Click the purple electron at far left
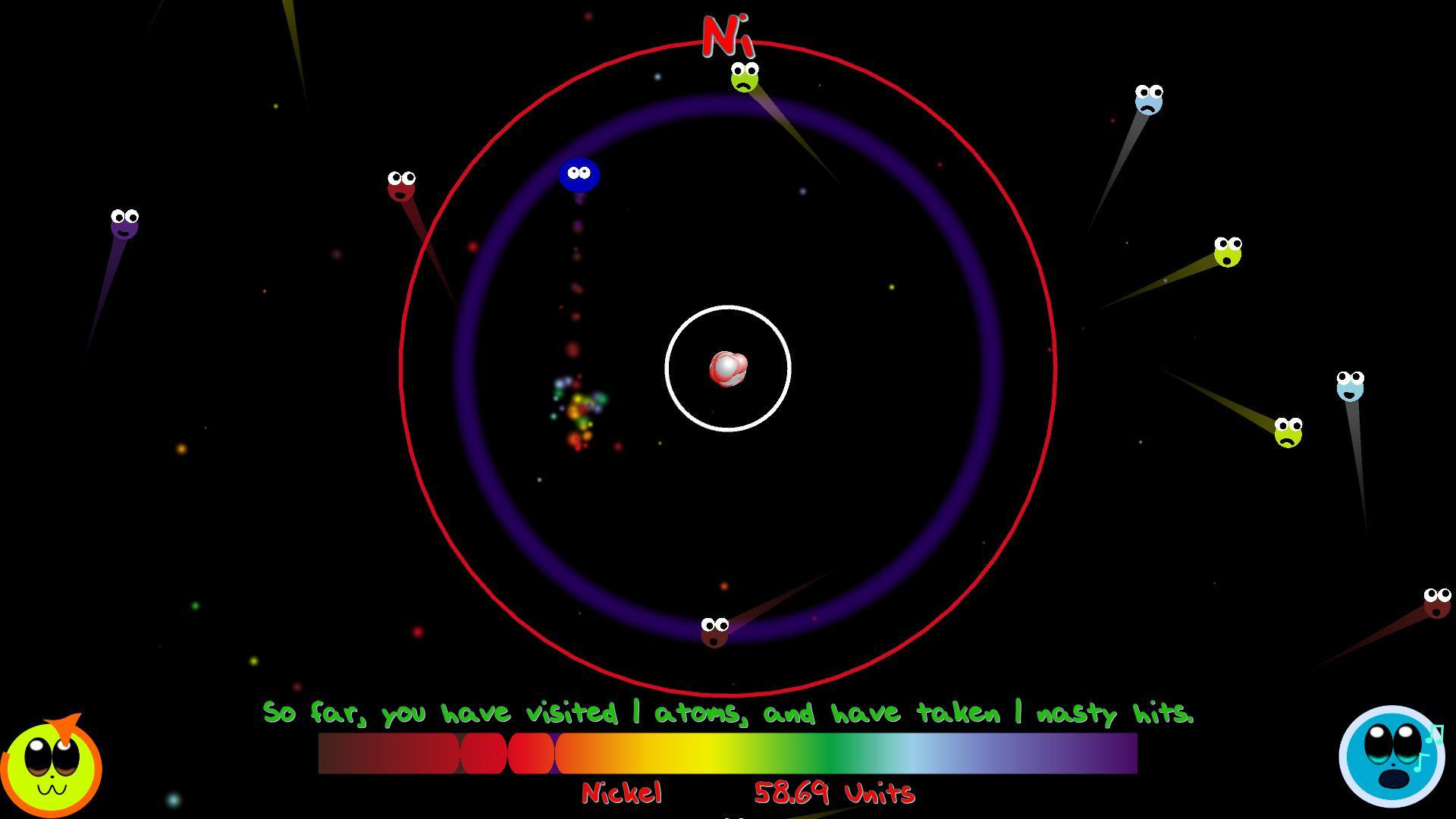 pyautogui.click(x=124, y=224)
